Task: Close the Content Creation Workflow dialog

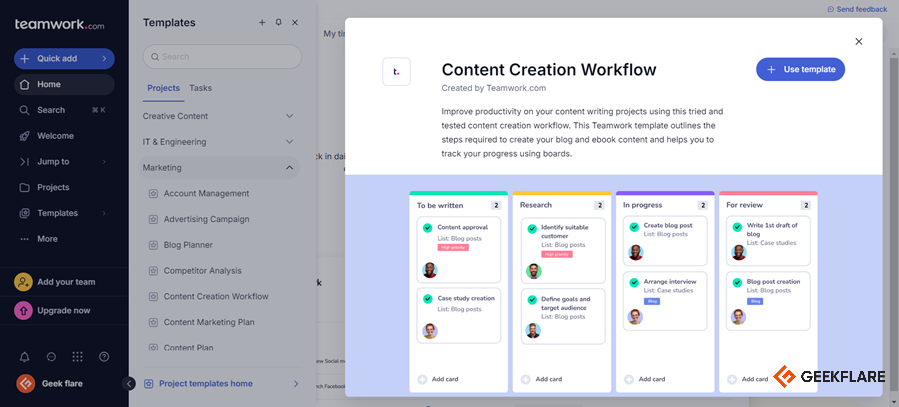Action: pos(859,41)
